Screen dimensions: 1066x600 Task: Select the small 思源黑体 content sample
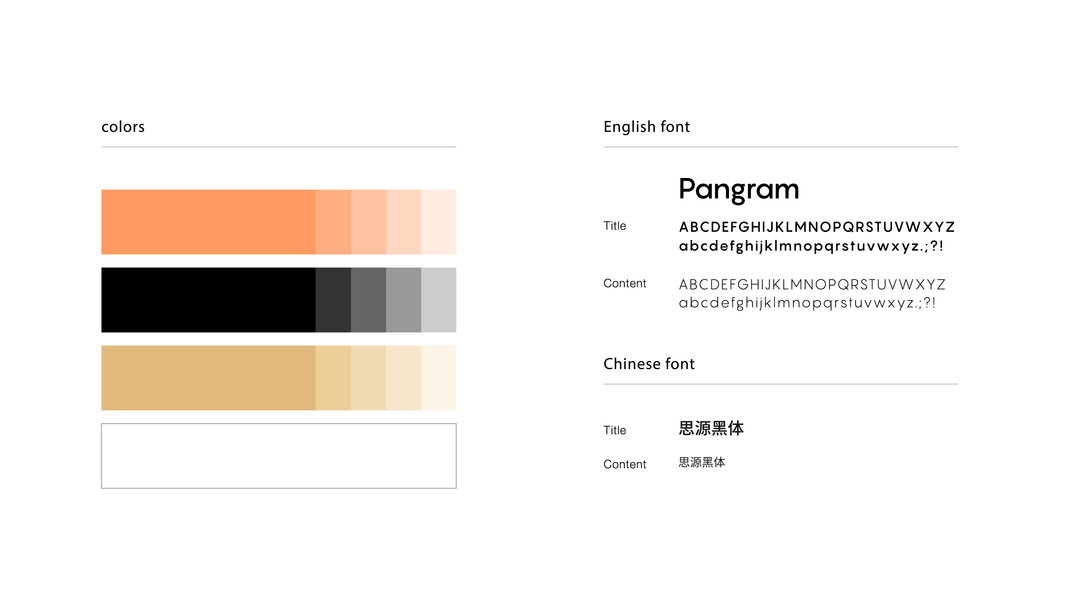click(702, 463)
